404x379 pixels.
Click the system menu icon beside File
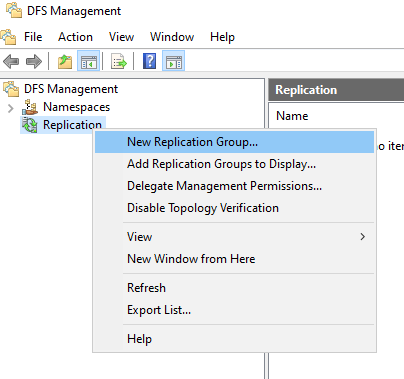click(x=8, y=37)
